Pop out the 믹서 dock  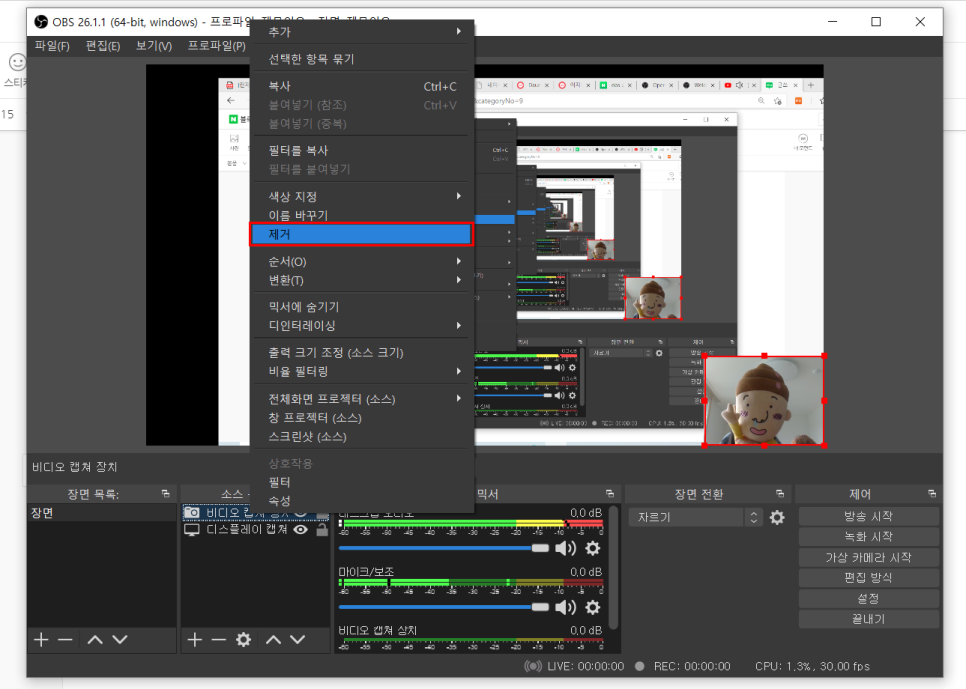610,494
